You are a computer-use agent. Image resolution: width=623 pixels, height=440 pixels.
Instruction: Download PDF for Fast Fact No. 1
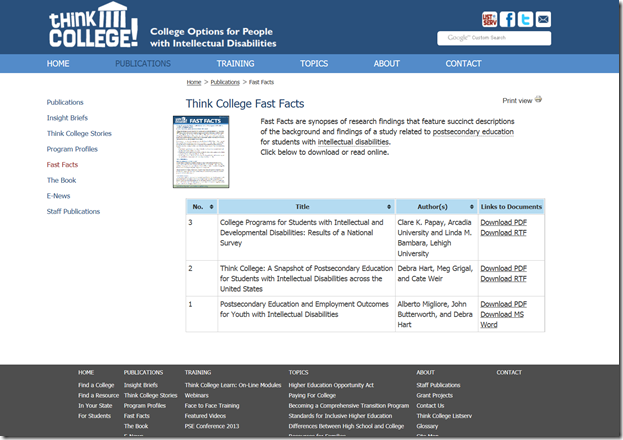click(x=503, y=304)
